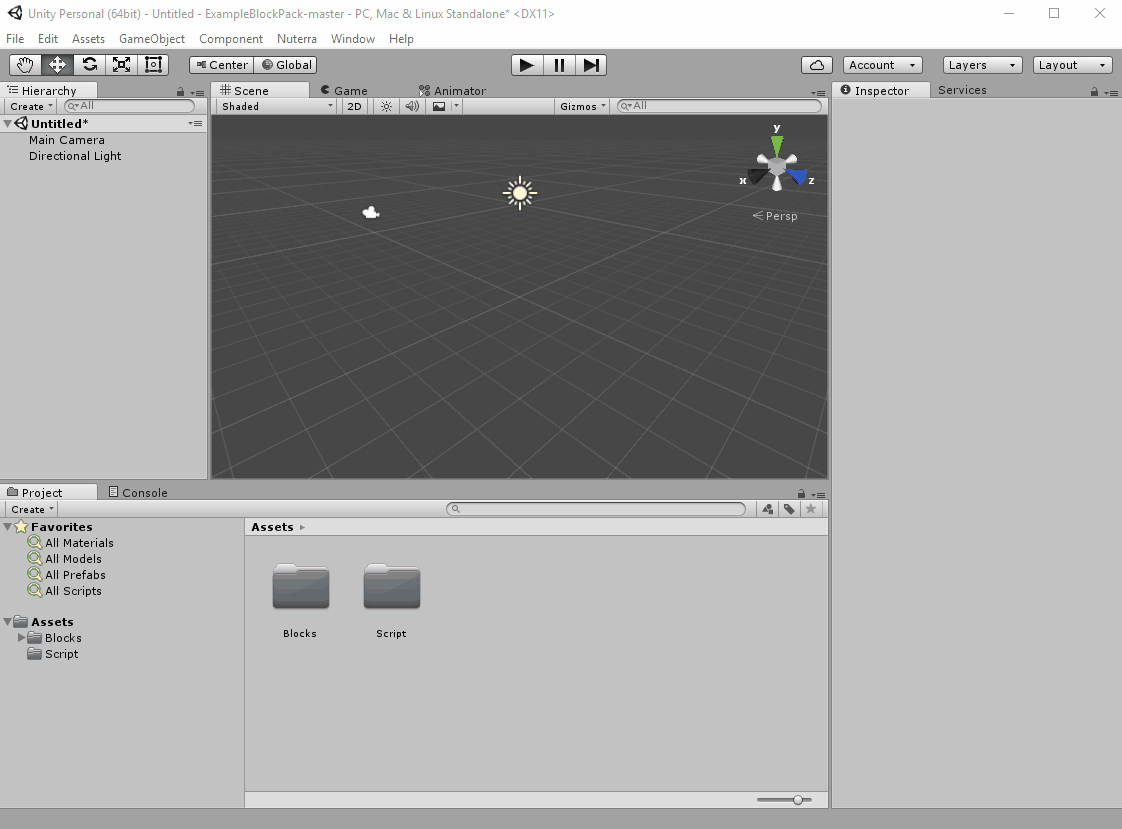Lock the Inspector panel
The height and width of the screenshot is (829, 1122).
[1094, 92]
